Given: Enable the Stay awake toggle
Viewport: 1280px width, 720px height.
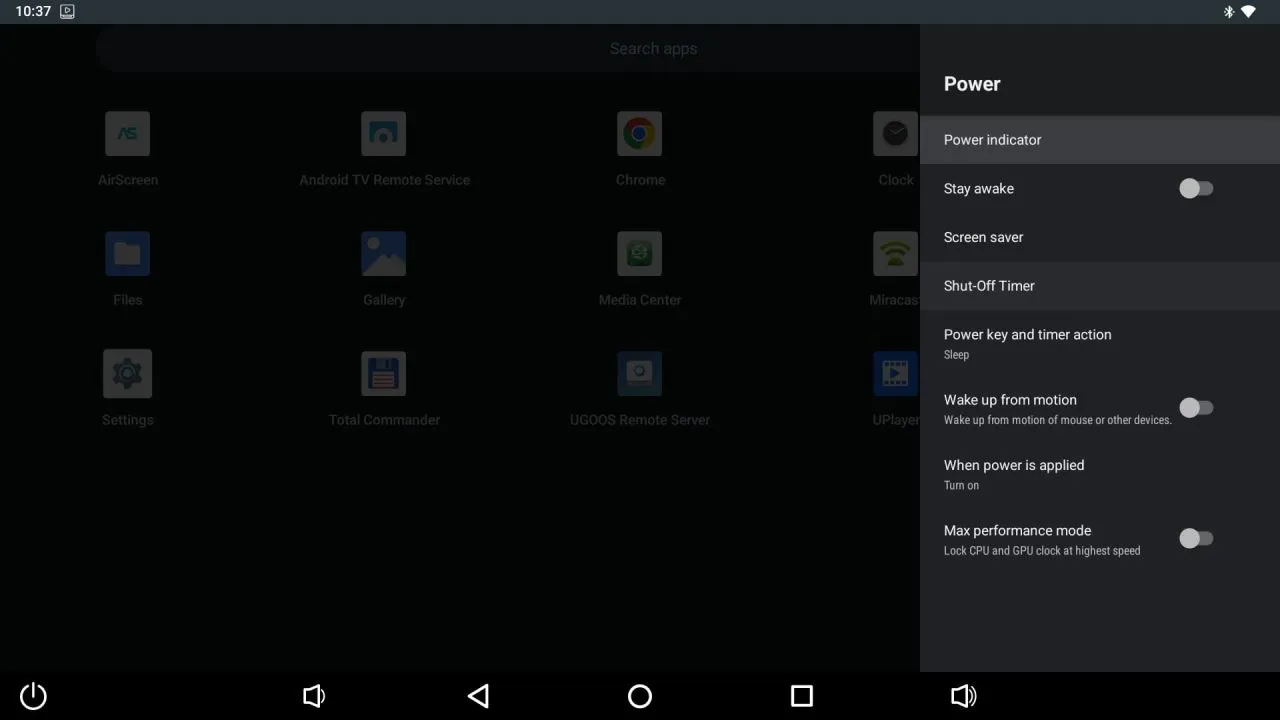Looking at the screenshot, I should click(1196, 188).
